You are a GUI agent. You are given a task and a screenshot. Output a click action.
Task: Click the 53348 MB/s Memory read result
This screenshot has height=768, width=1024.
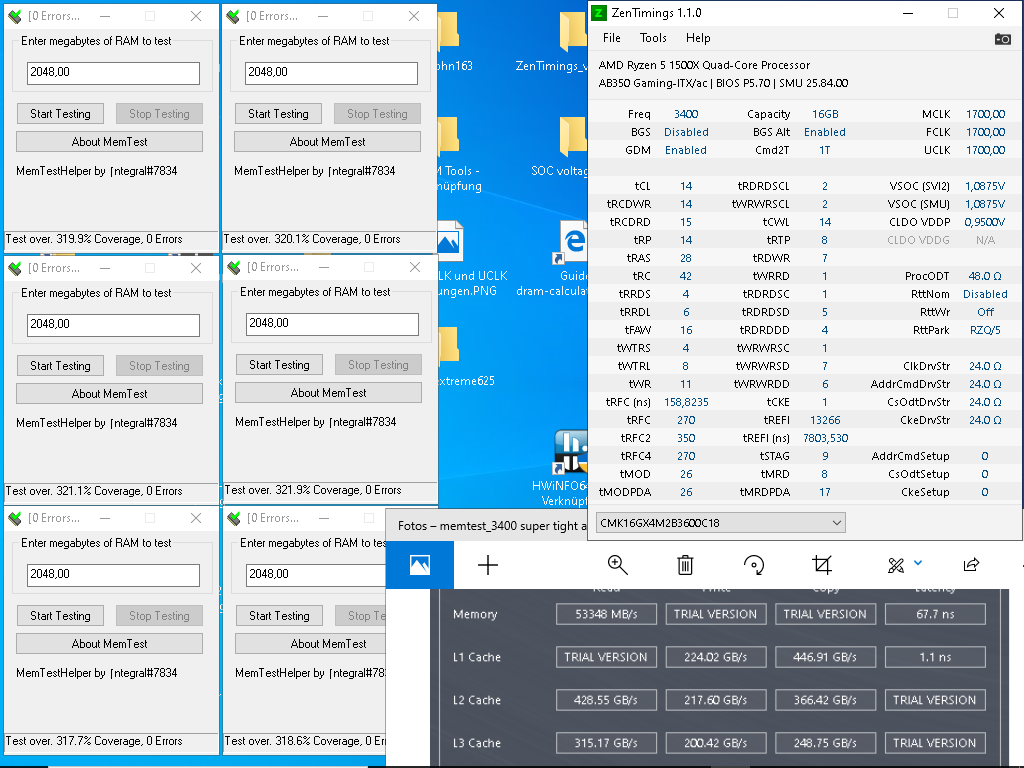[x=606, y=614]
